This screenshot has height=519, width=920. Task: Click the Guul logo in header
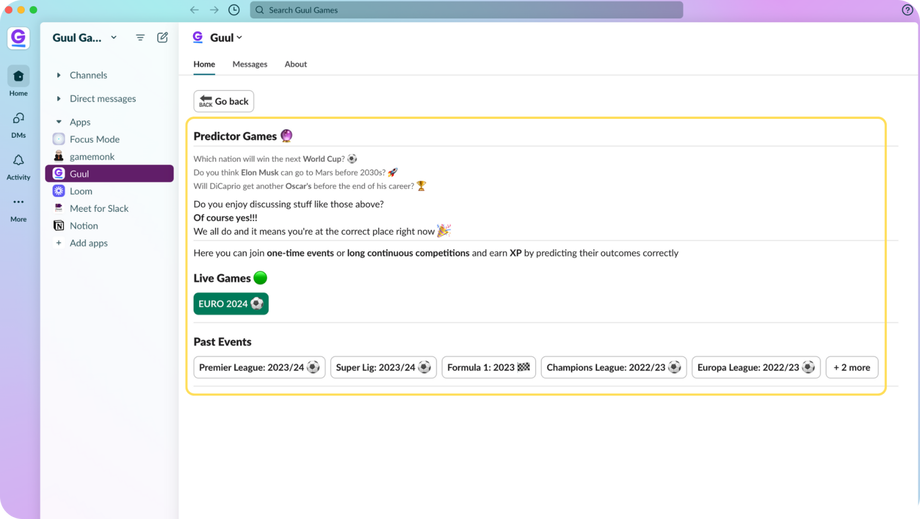point(198,38)
